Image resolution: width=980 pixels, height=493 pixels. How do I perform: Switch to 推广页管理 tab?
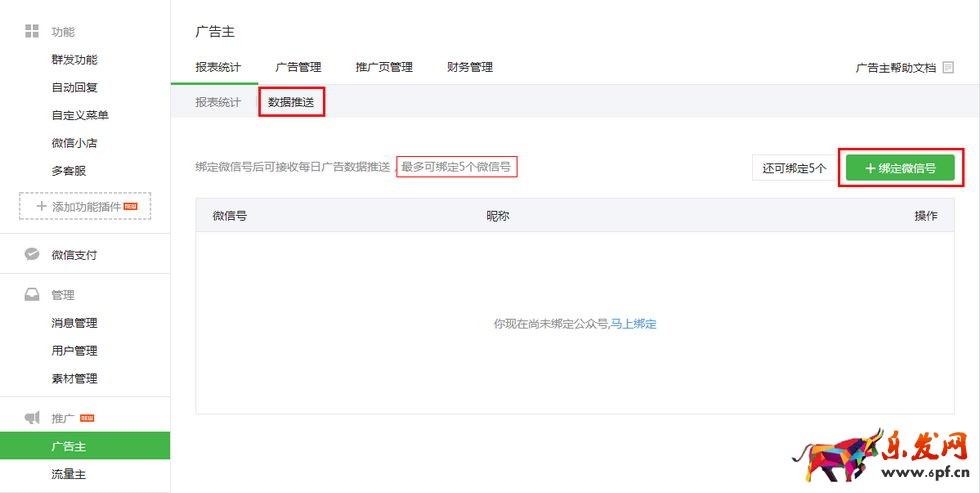click(384, 67)
